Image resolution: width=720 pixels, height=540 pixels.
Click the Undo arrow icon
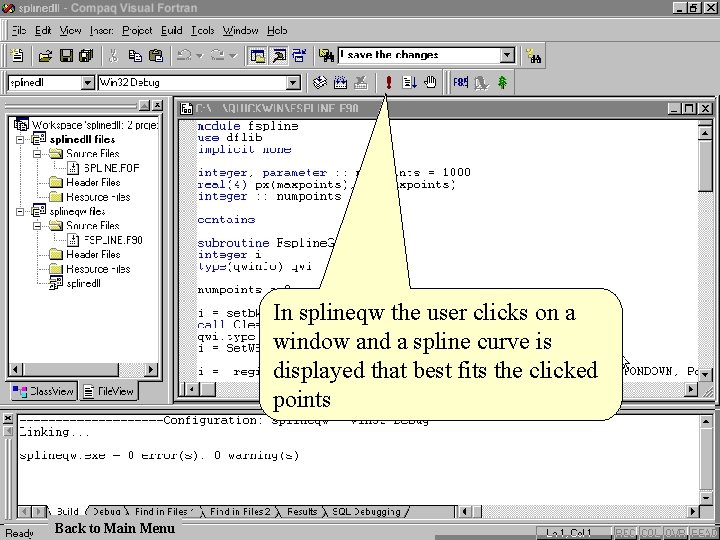pos(184,56)
